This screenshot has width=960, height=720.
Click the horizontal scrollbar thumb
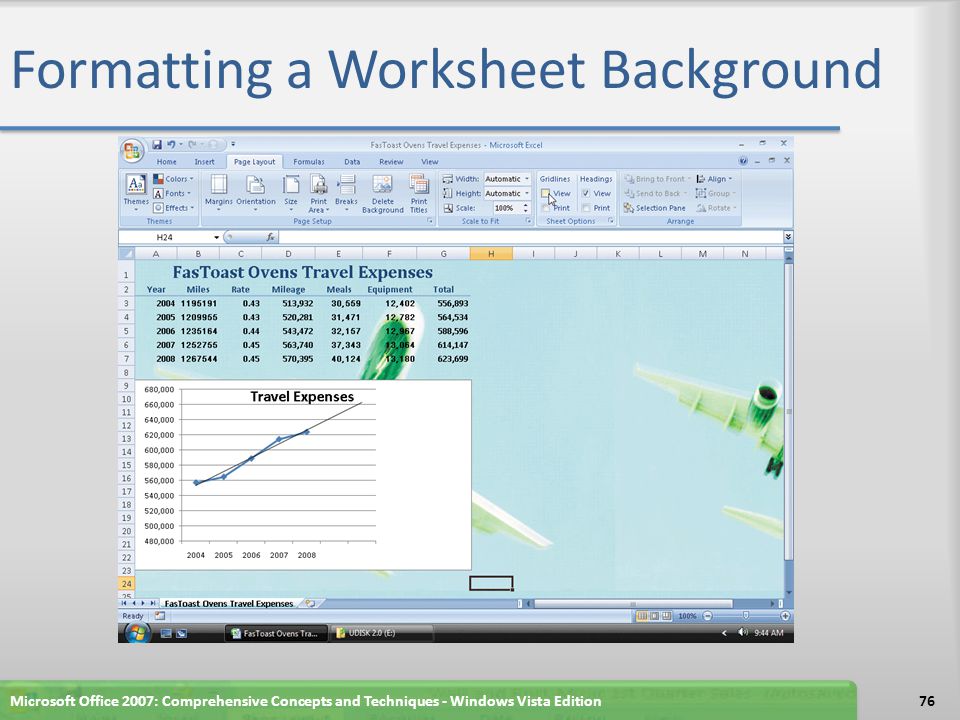[x=633, y=604]
